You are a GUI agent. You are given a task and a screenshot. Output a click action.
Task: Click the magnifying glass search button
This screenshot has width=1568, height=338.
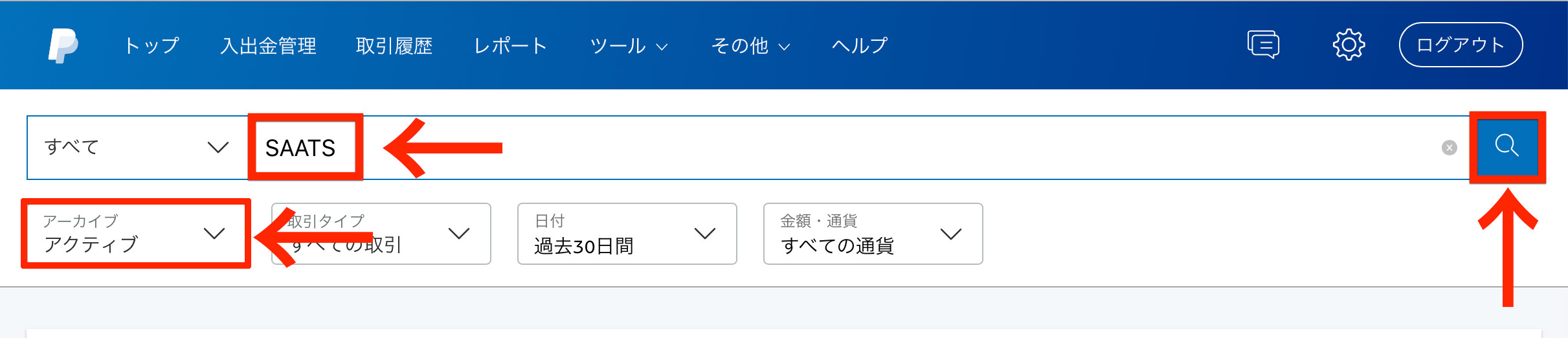click(x=1506, y=146)
